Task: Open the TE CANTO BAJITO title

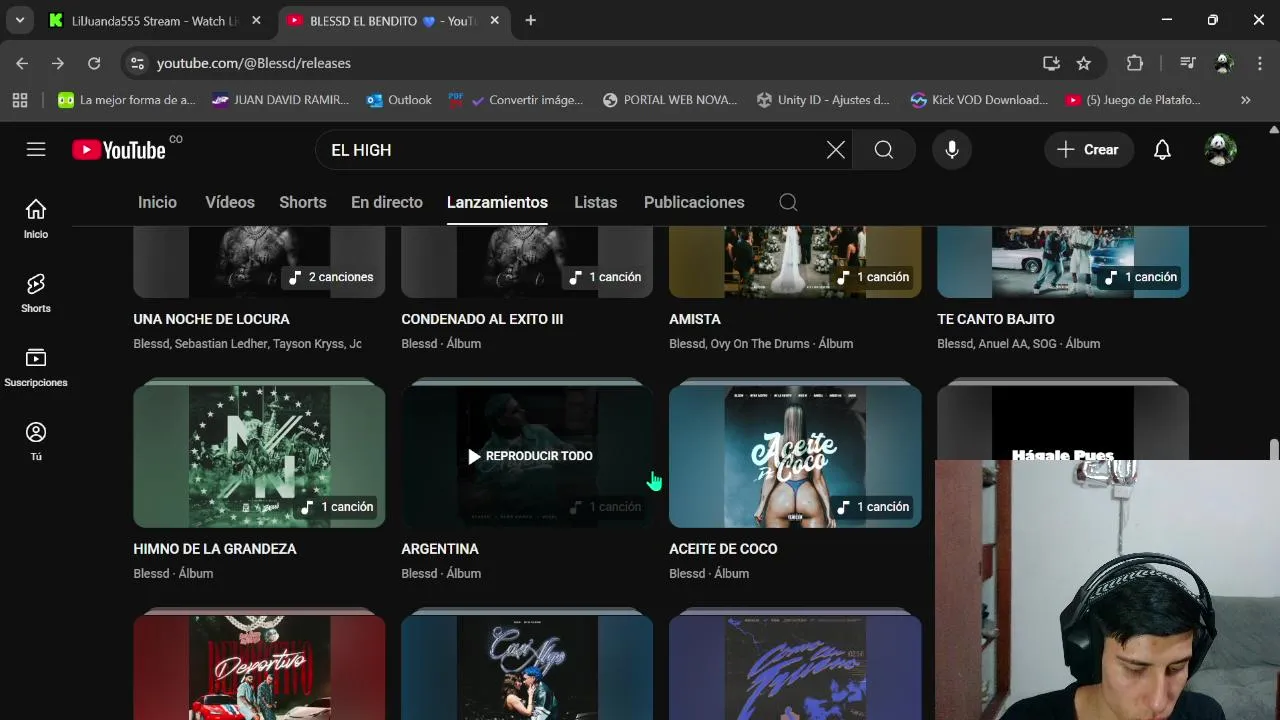Action: pyautogui.click(x=996, y=319)
